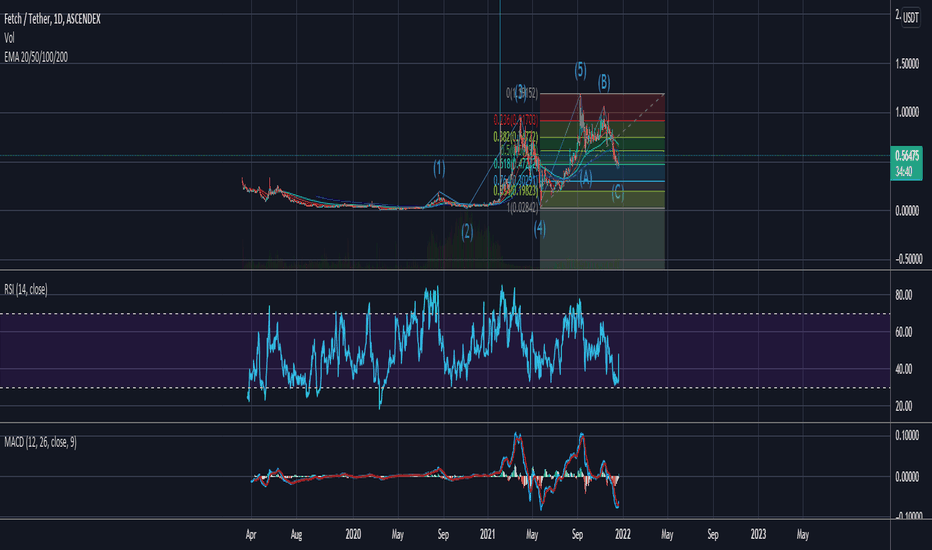Image resolution: width=932 pixels, height=550 pixels.
Task: Select the wave (C) label on chart
Action: click(618, 193)
